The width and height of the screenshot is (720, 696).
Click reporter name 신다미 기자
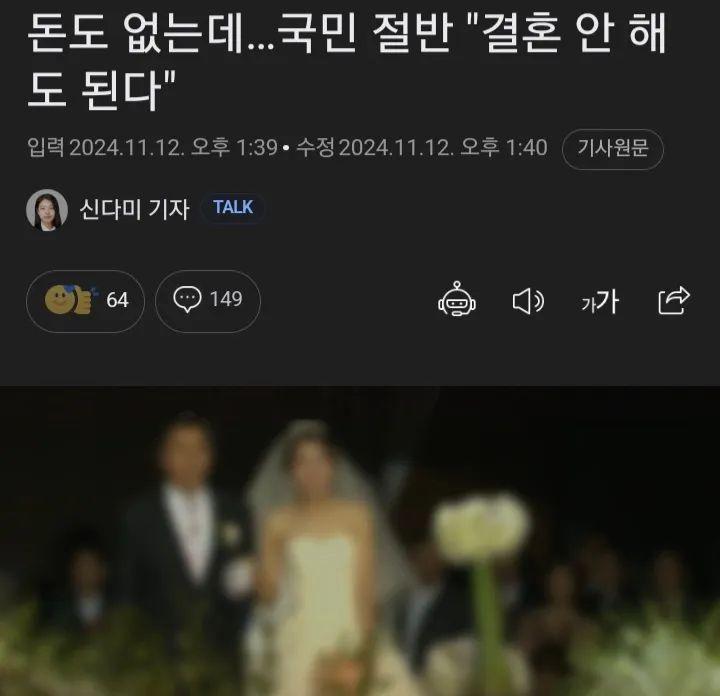[x=135, y=209]
